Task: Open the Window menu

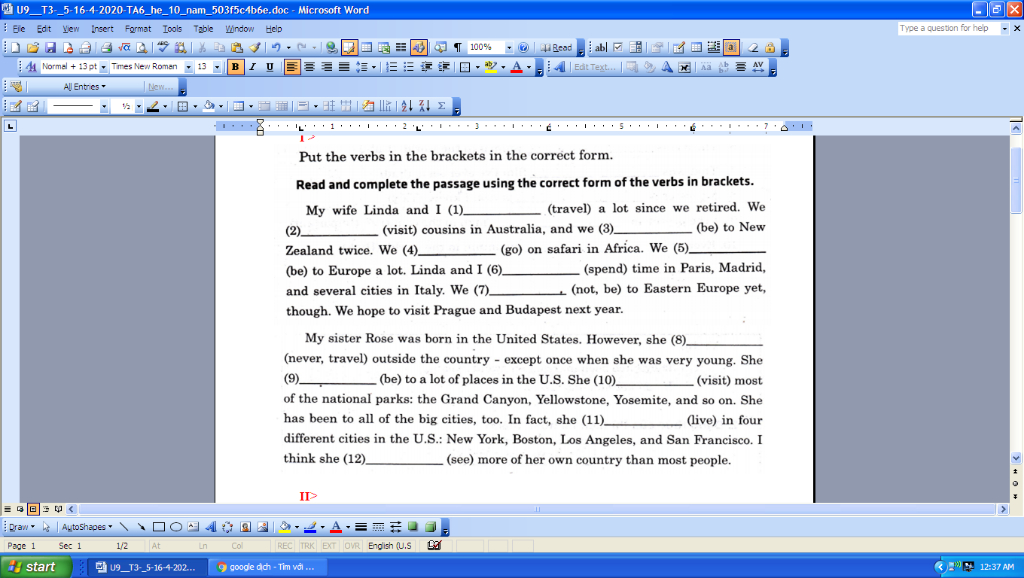Action: pos(240,29)
